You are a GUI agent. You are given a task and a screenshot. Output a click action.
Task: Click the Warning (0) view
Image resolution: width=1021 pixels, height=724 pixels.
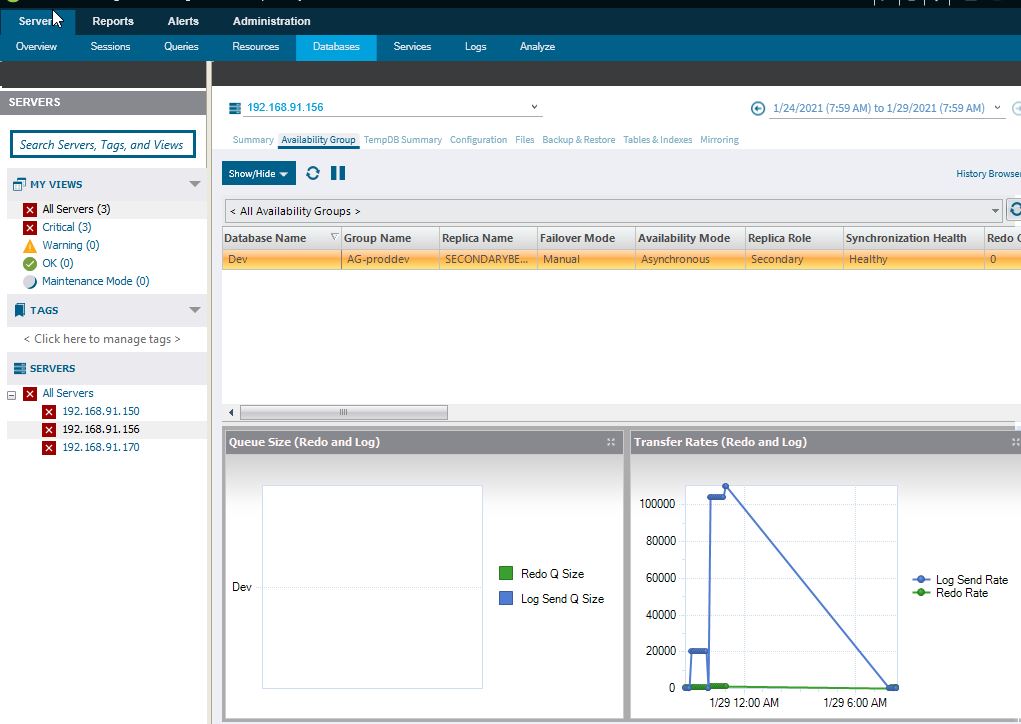click(70, 245)
